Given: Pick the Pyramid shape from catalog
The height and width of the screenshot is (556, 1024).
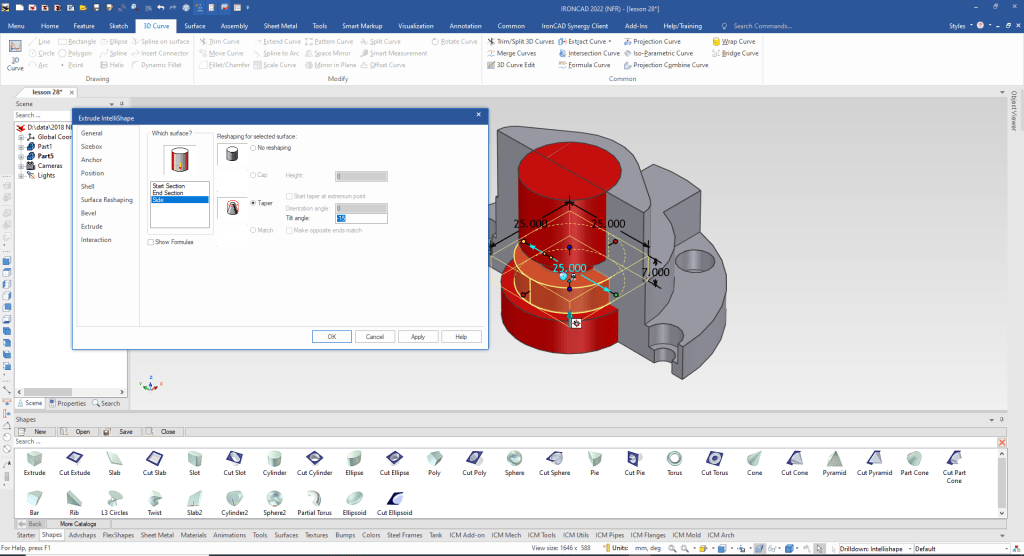Looking at the screenshot, I should point(833,460).
